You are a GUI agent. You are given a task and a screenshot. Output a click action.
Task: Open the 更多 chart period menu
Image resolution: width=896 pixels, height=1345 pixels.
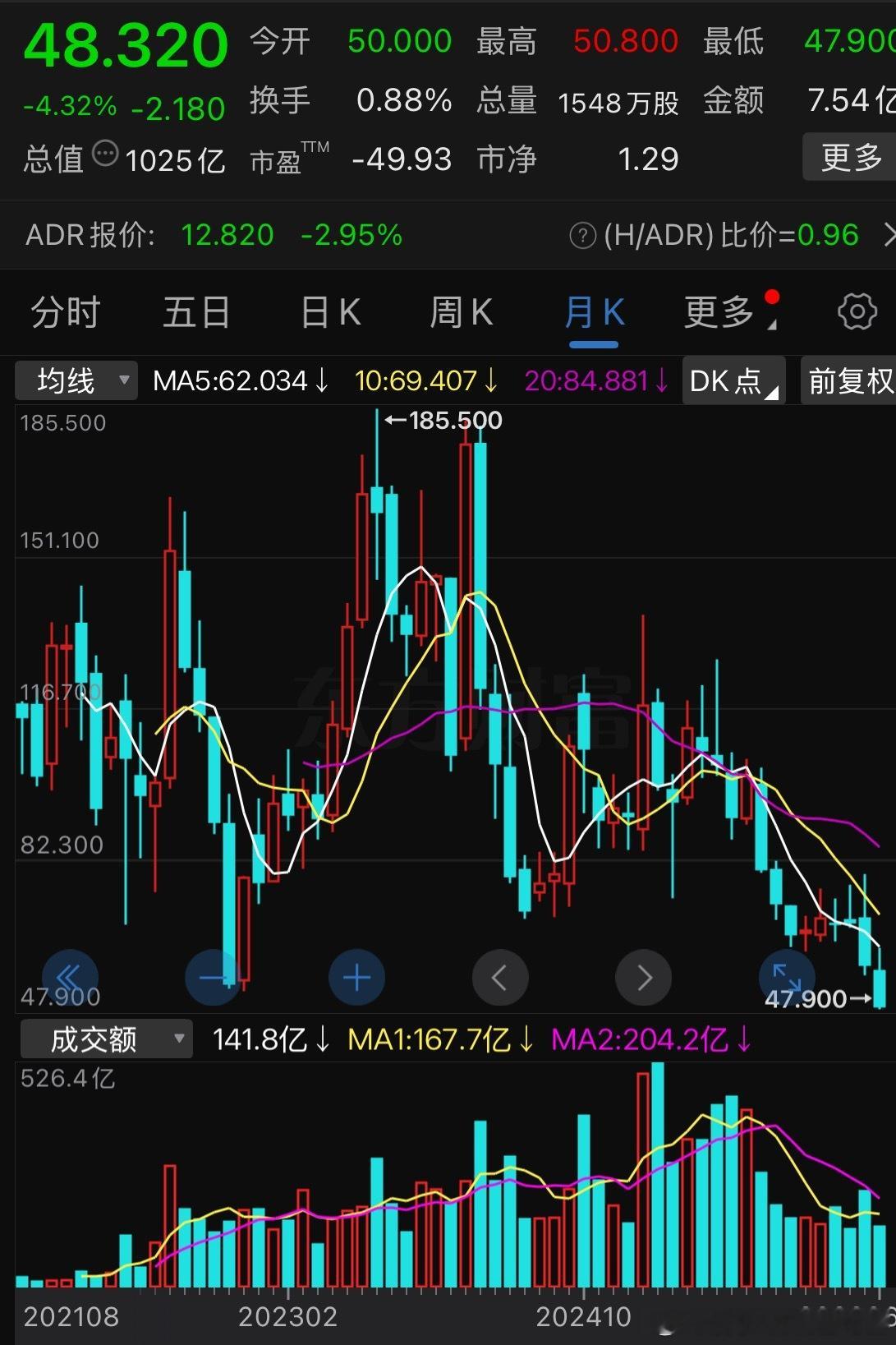point(729,312)
